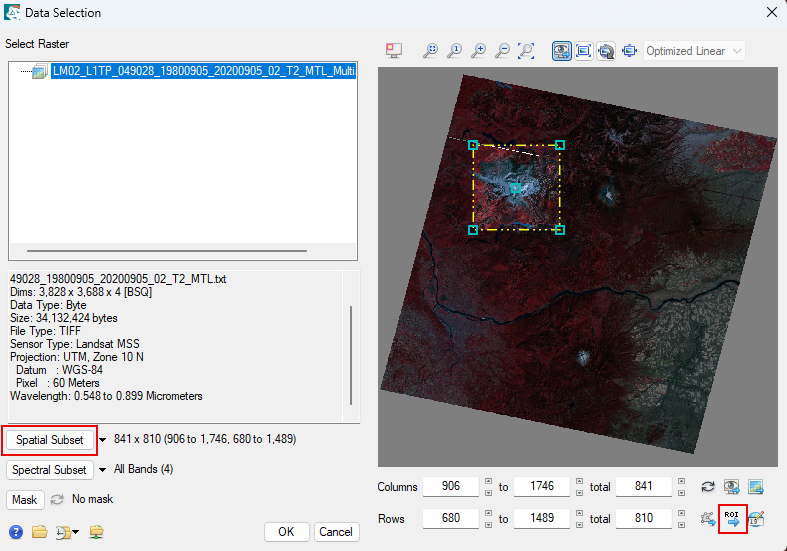Toggle the highlighted use view extent button

coord(562,50)
